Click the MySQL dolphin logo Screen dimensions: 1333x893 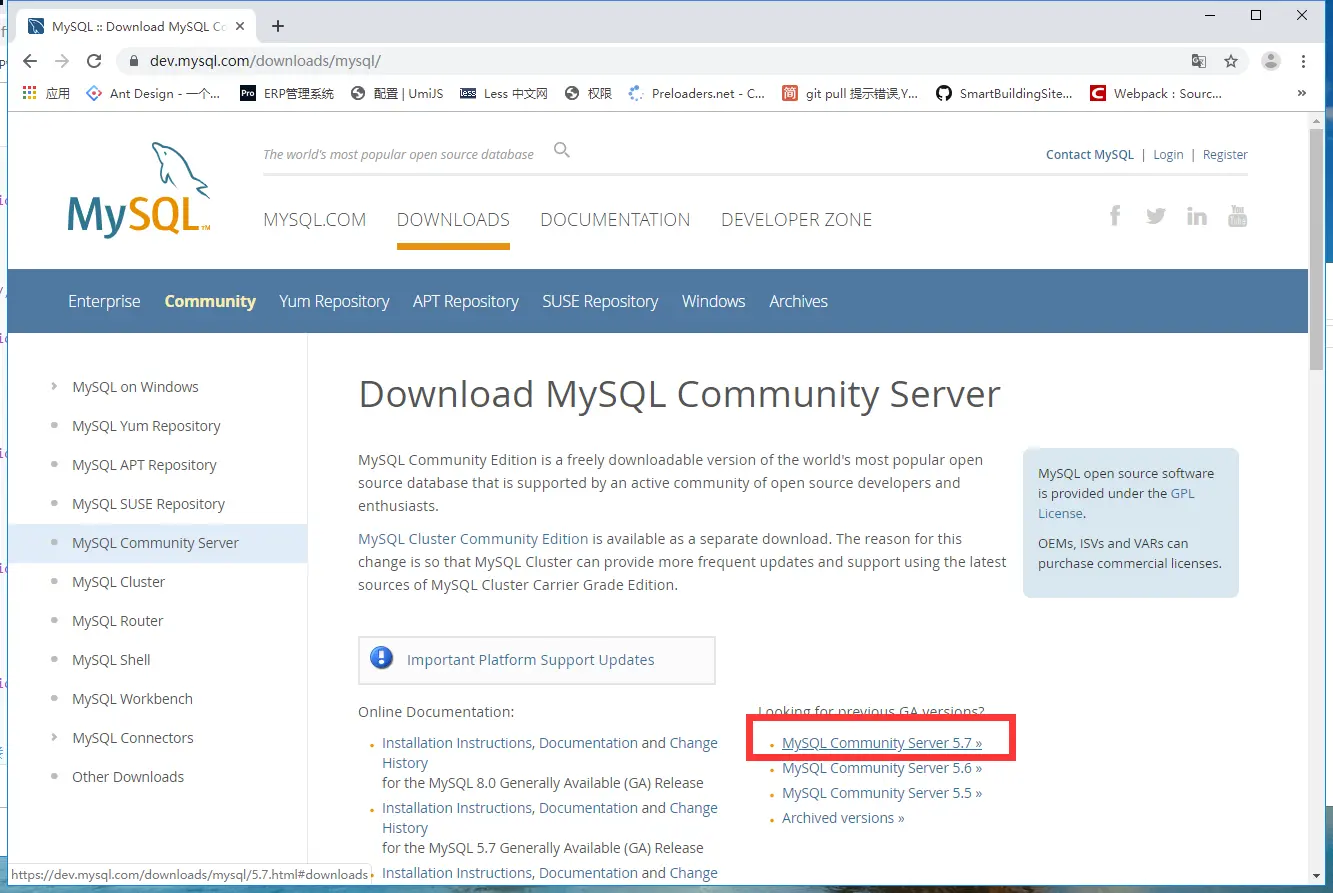point(139,190)
